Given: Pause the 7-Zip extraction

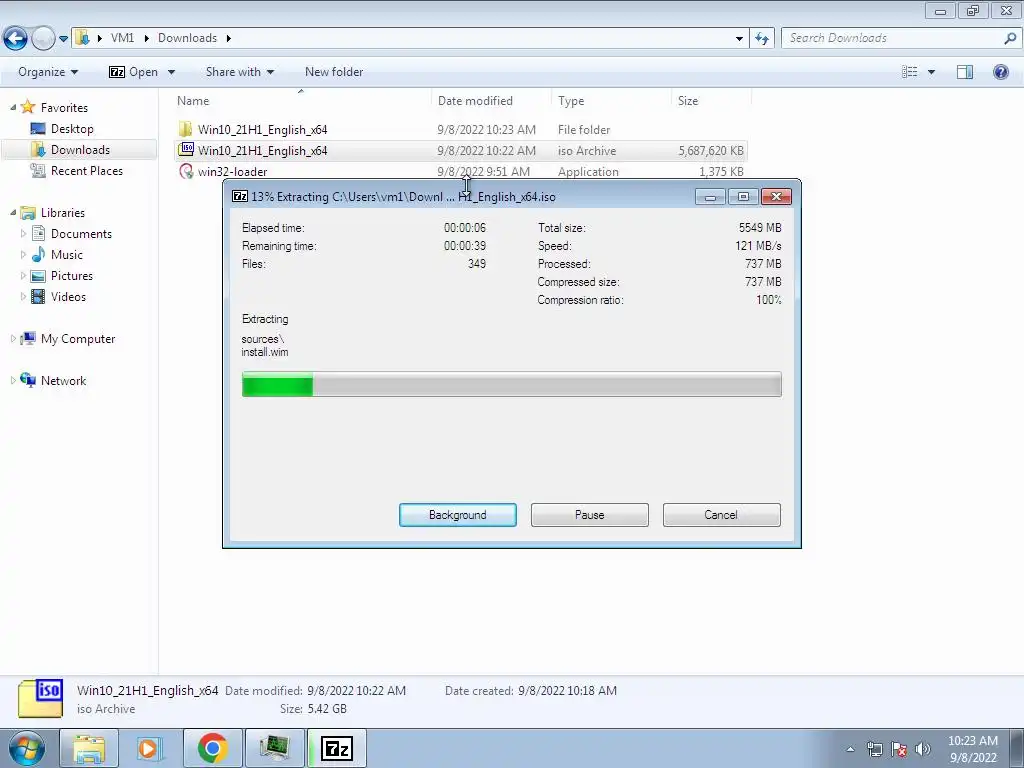Looking at the screenshot, I should point(590,515).
